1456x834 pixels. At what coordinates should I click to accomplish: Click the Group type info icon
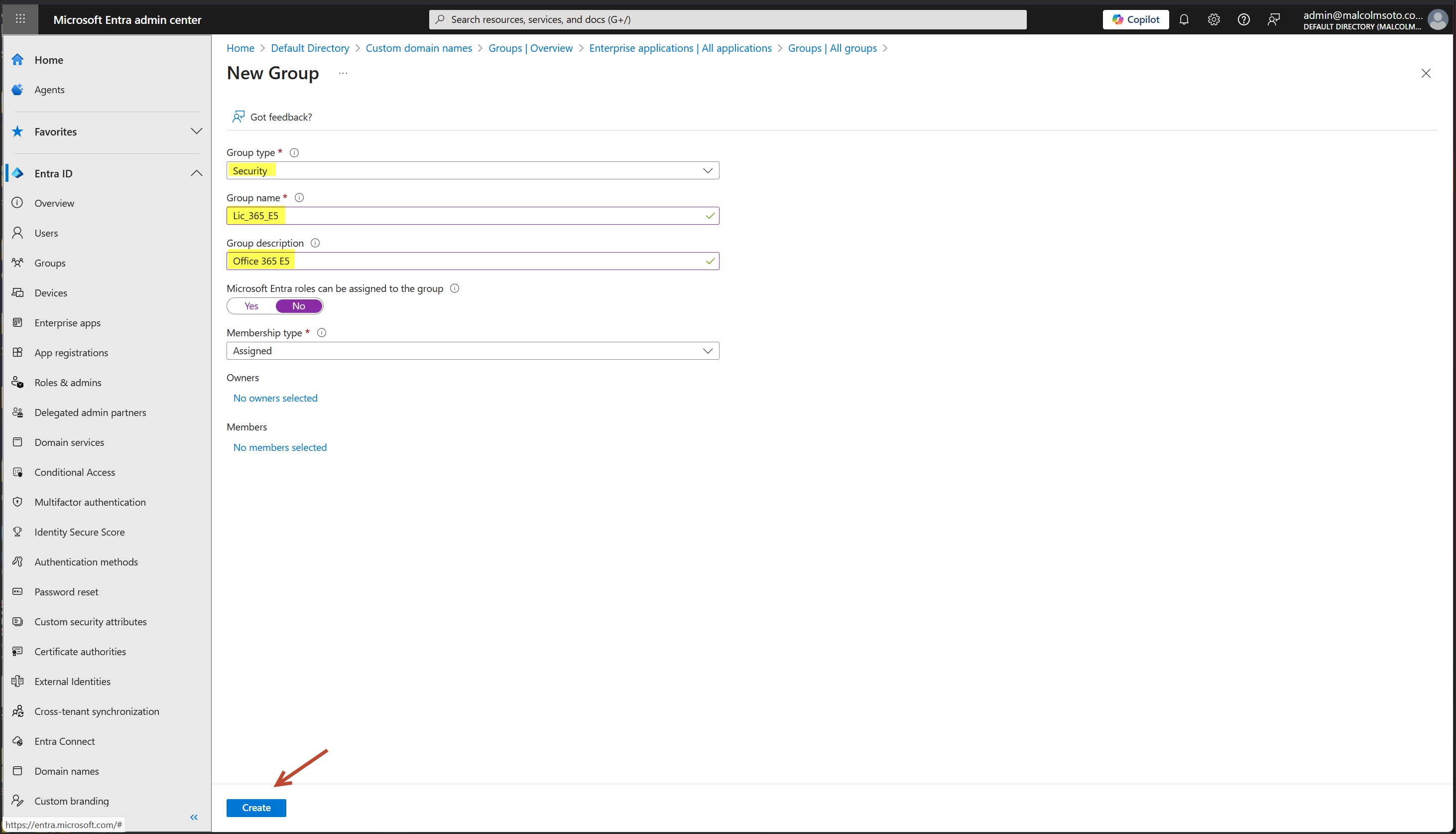pos(294,152)
